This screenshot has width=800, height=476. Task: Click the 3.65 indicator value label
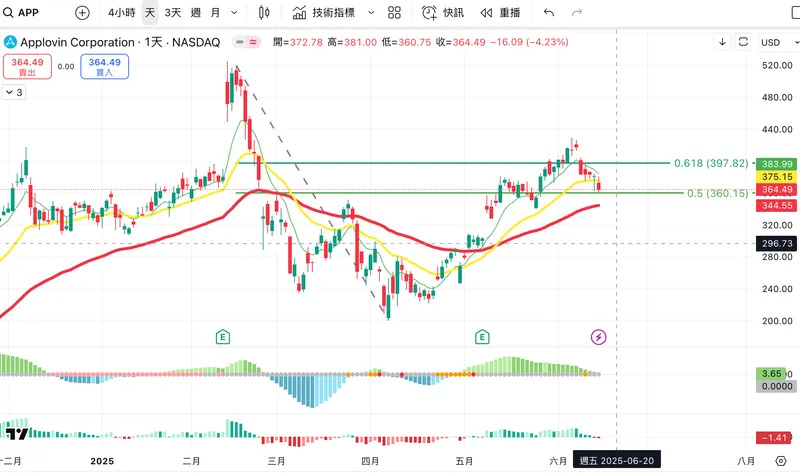click(x=772, y=373)
